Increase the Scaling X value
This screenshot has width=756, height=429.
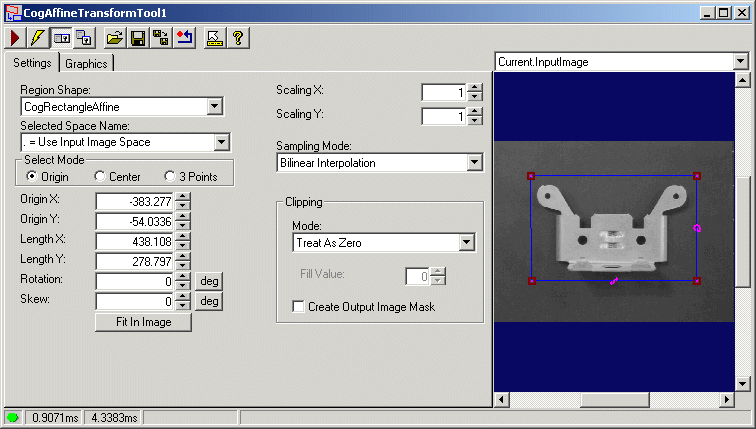pos(475,88)
